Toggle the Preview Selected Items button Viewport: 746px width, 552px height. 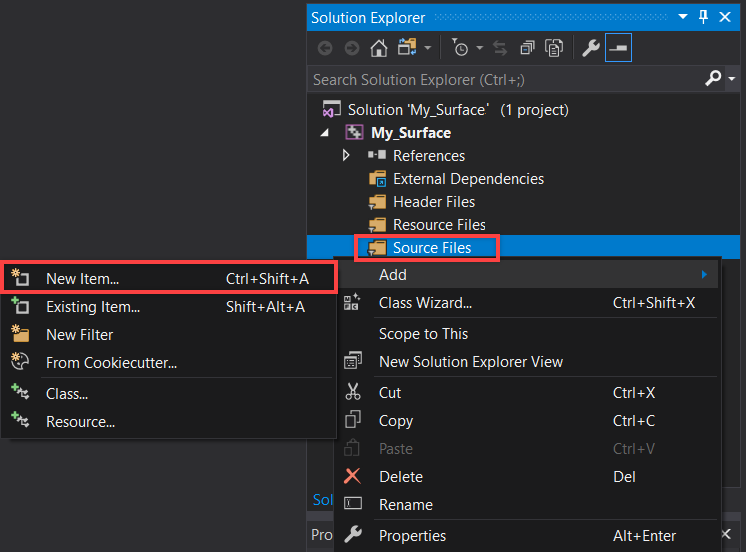tap(618, 48)
